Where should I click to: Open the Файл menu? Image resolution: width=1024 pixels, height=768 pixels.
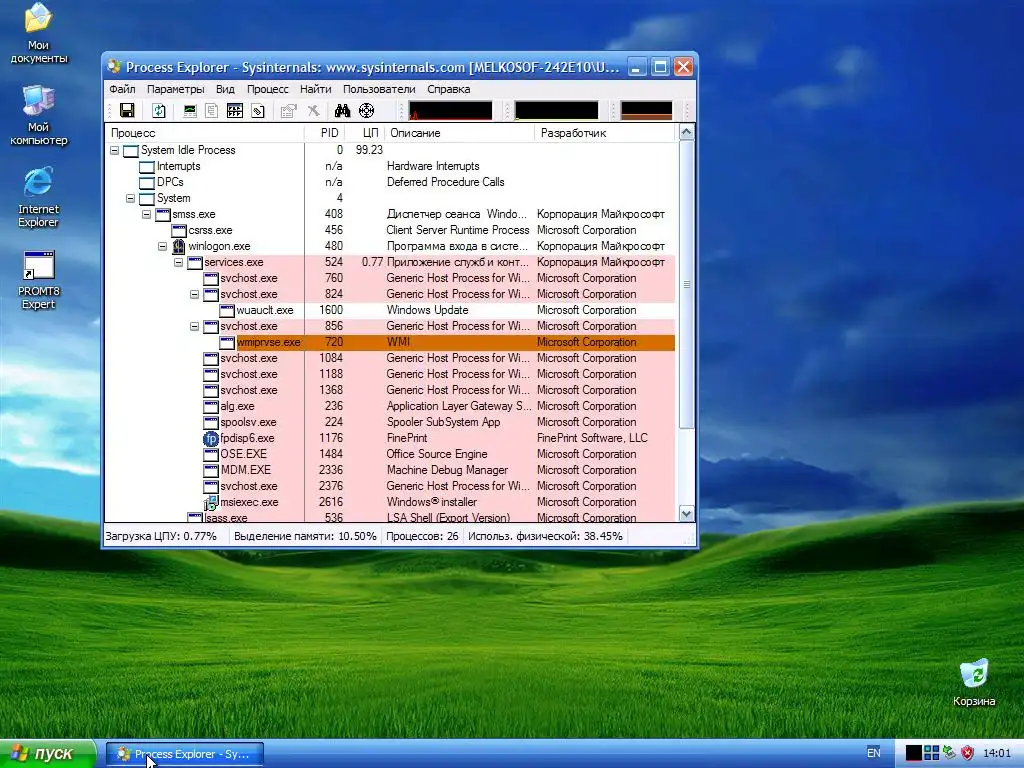122,89
